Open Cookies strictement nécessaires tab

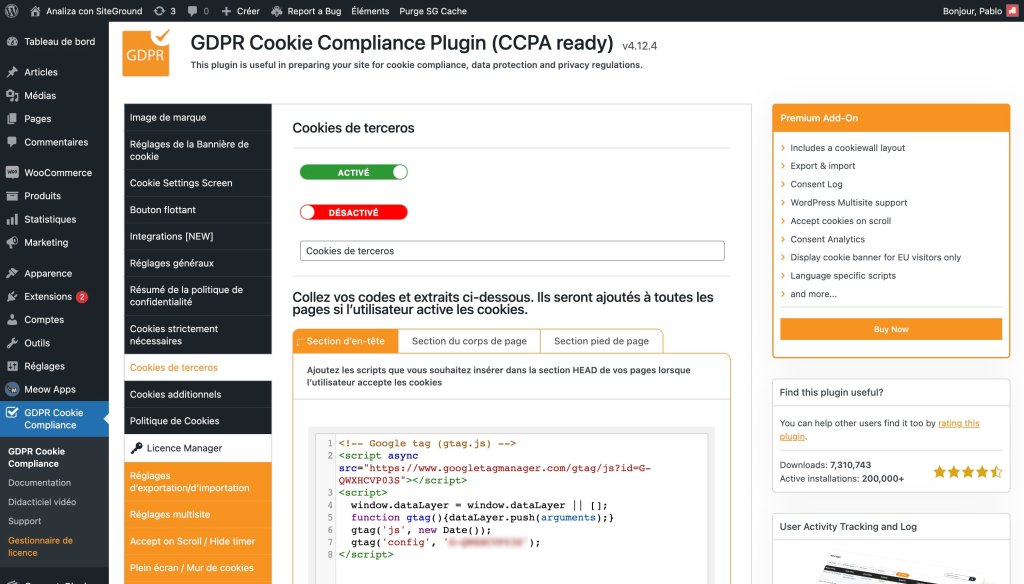[198, 334]
